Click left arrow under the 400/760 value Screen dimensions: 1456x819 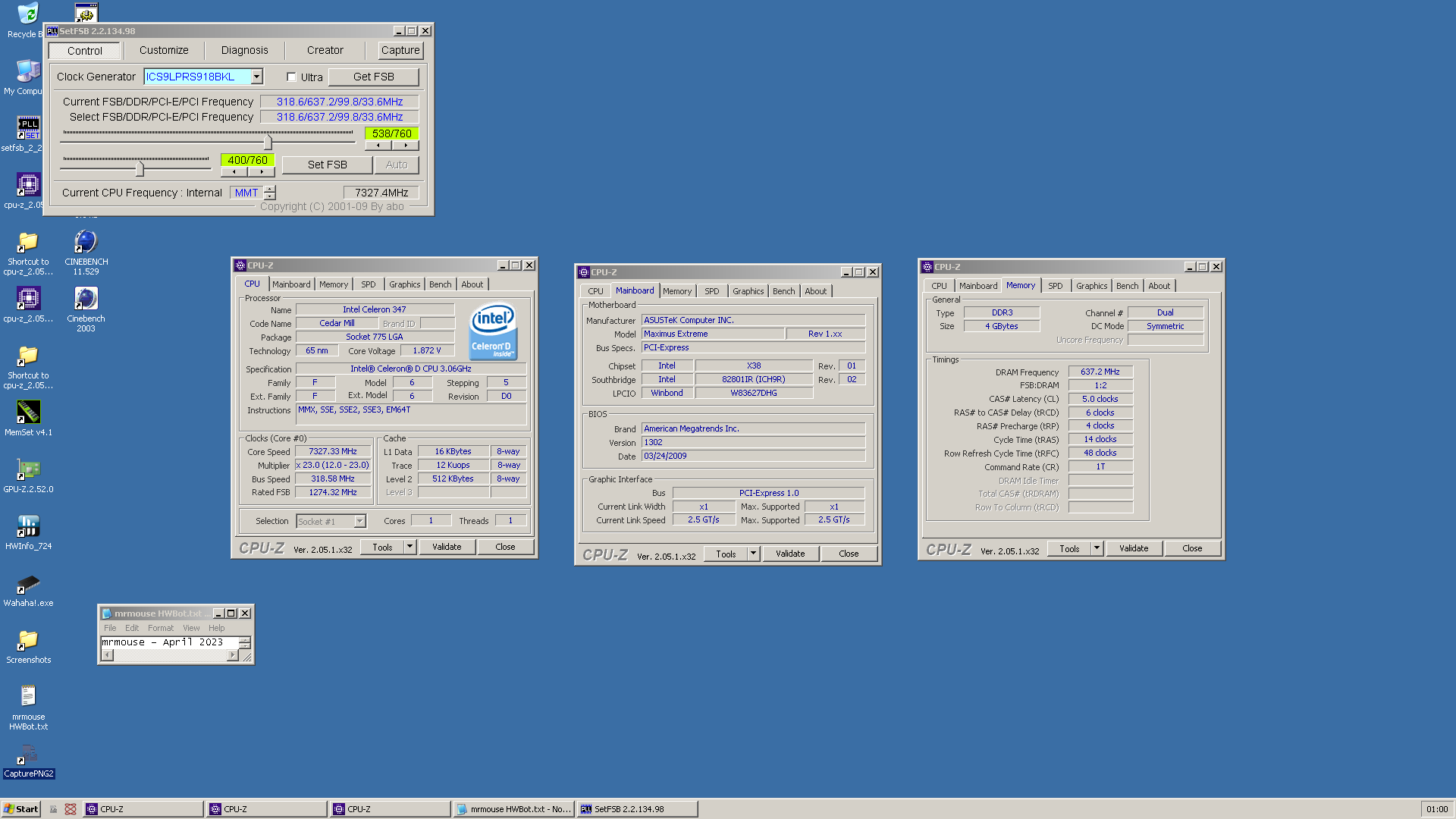coord(234,171)
